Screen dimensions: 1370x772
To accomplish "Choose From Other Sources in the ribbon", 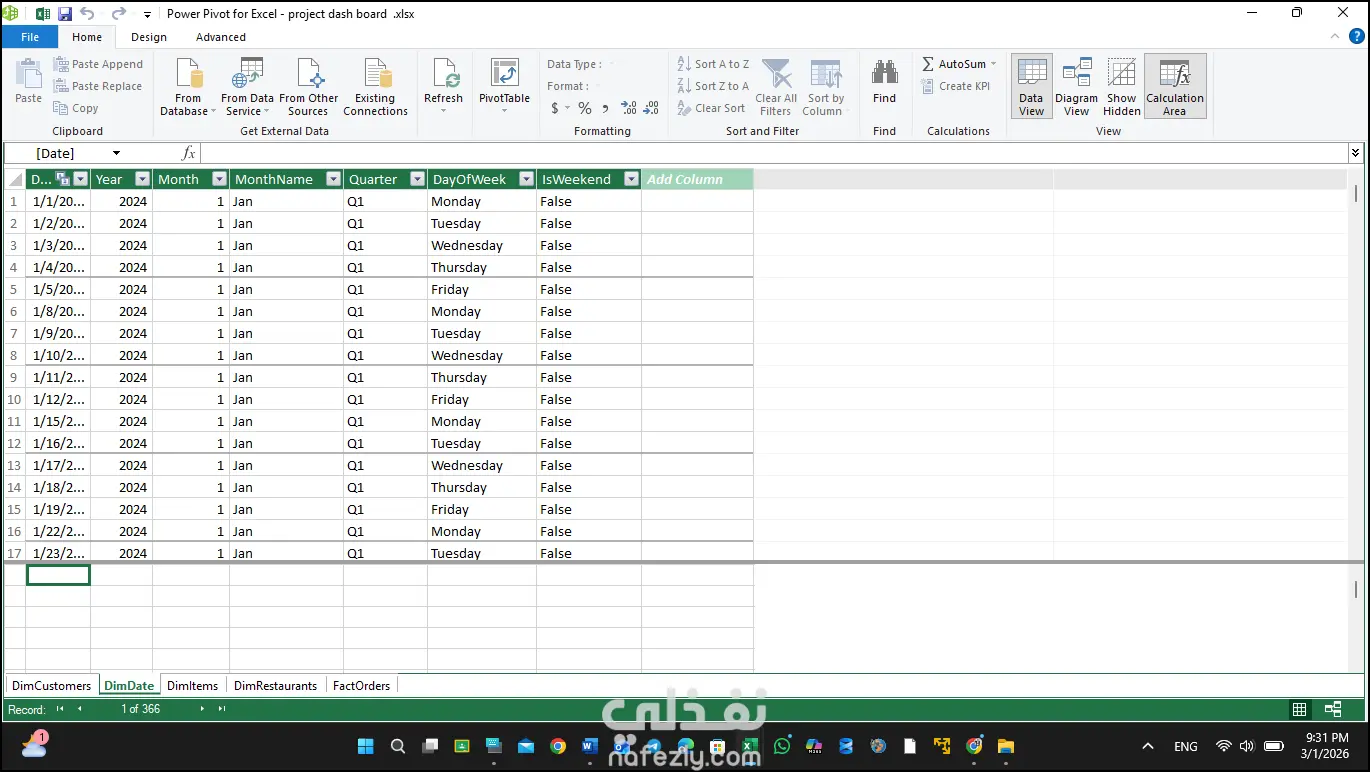I will point(308,87).
